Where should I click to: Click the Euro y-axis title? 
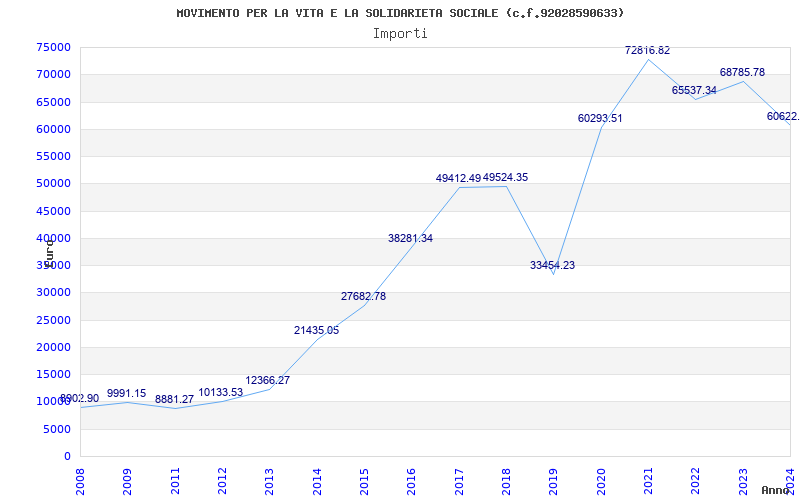[48, 252]
